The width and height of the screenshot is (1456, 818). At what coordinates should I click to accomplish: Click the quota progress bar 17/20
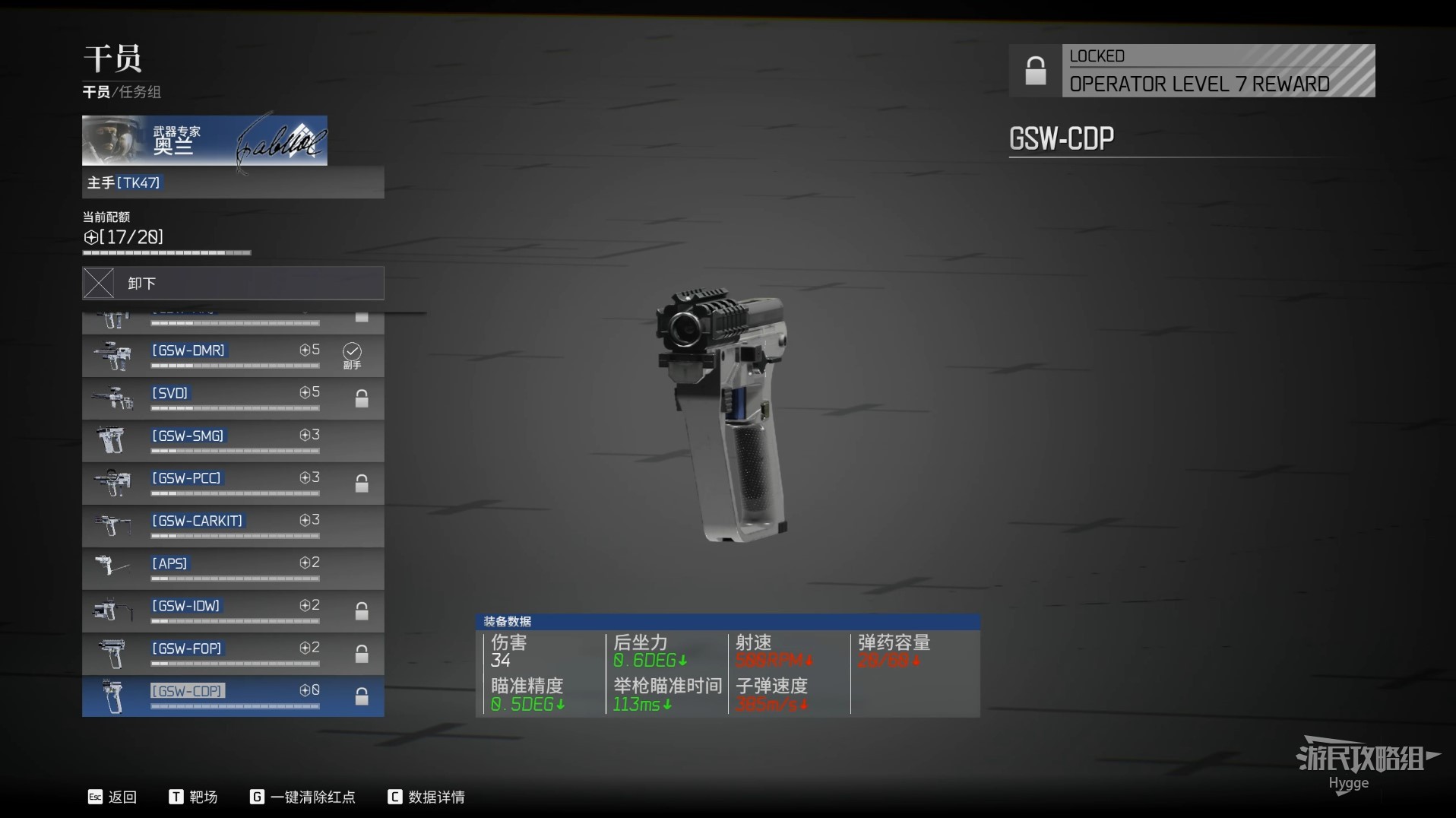(x=166, y=252)
